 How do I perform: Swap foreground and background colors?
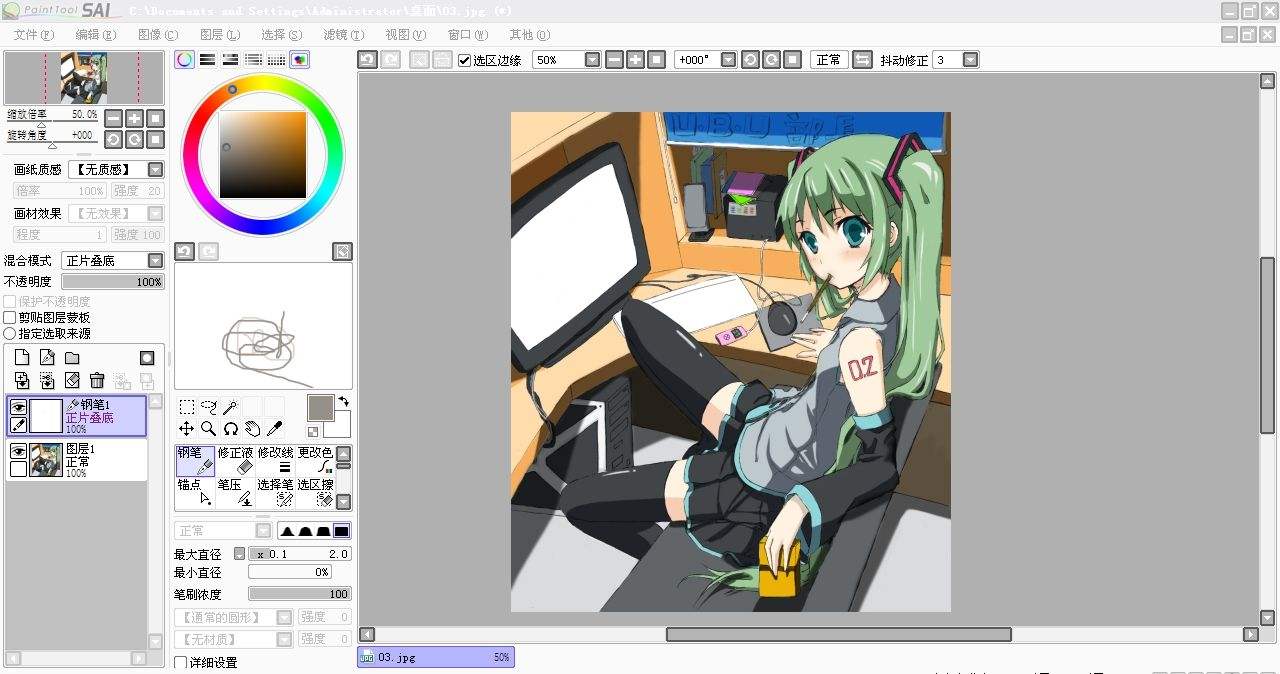point(343,402)
